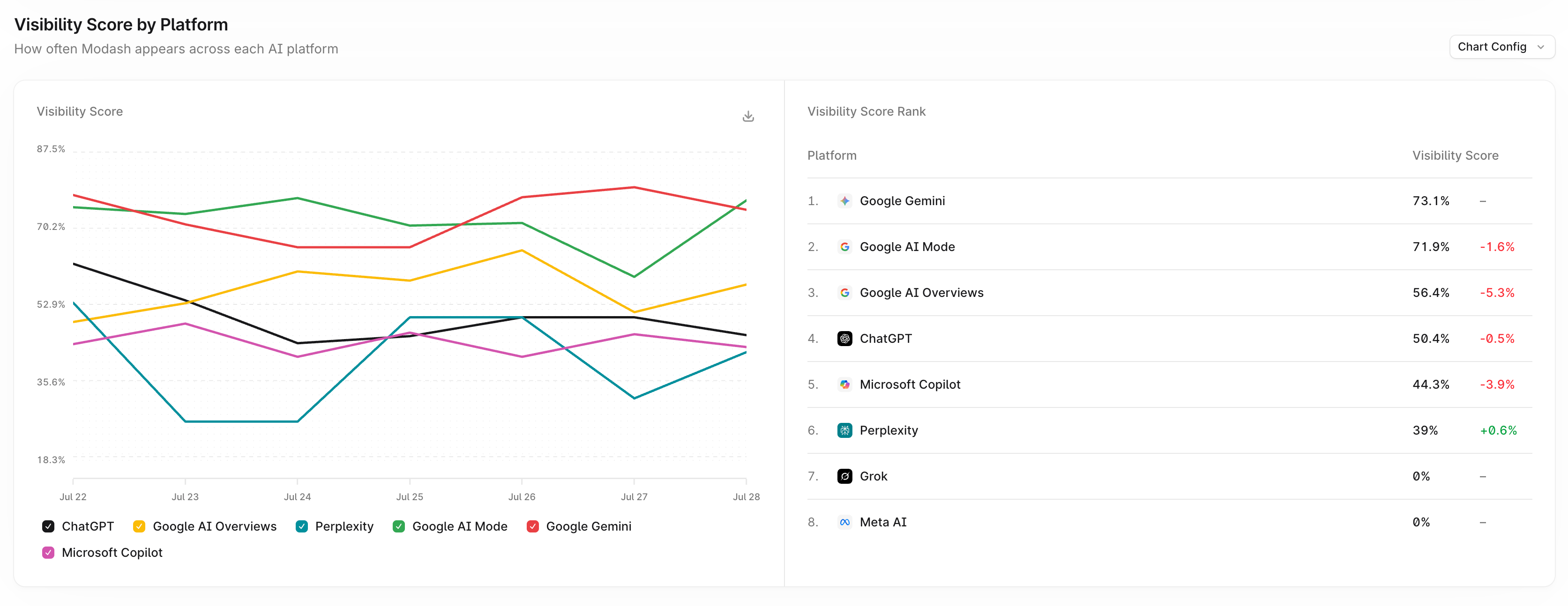Click the Meta AI logo icon

[844, 523]
